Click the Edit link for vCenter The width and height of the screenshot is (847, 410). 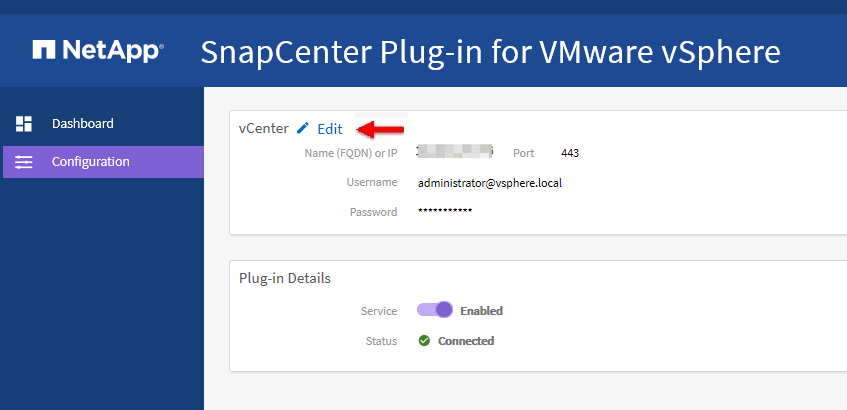coord(329,129)
